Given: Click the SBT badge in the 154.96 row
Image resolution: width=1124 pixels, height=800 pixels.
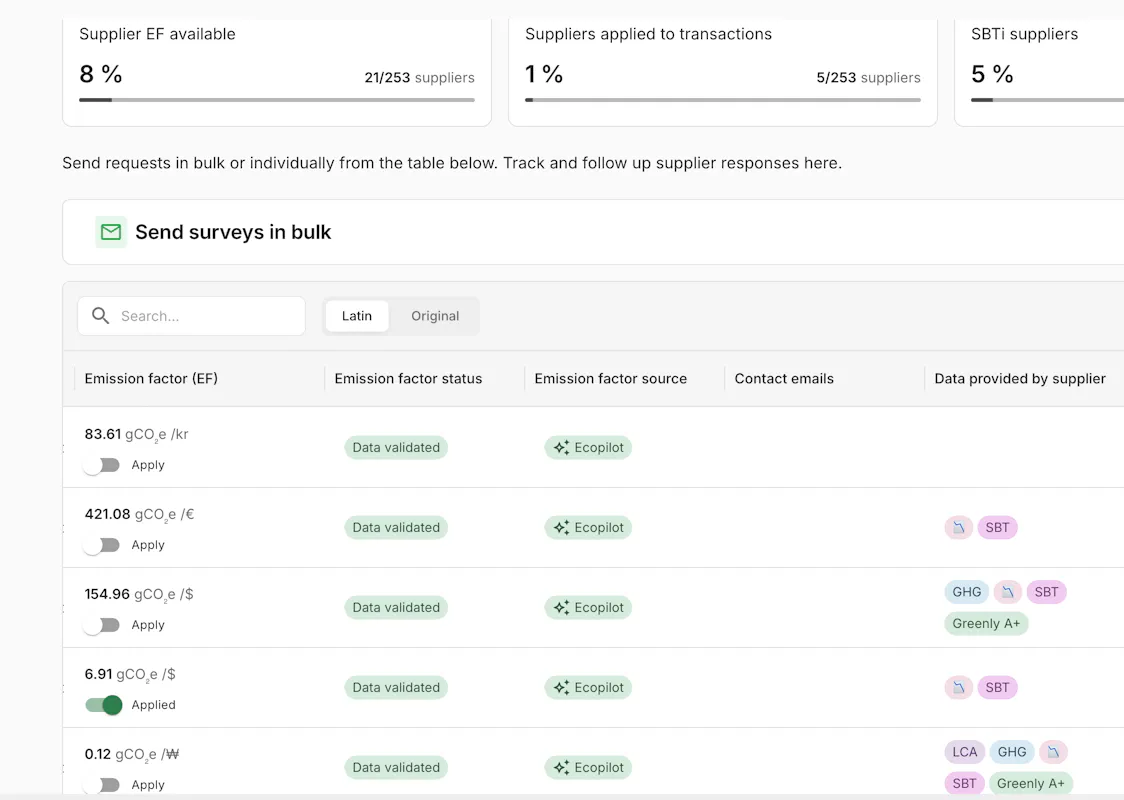Looking at the screenshot, I should (1046, 592).
